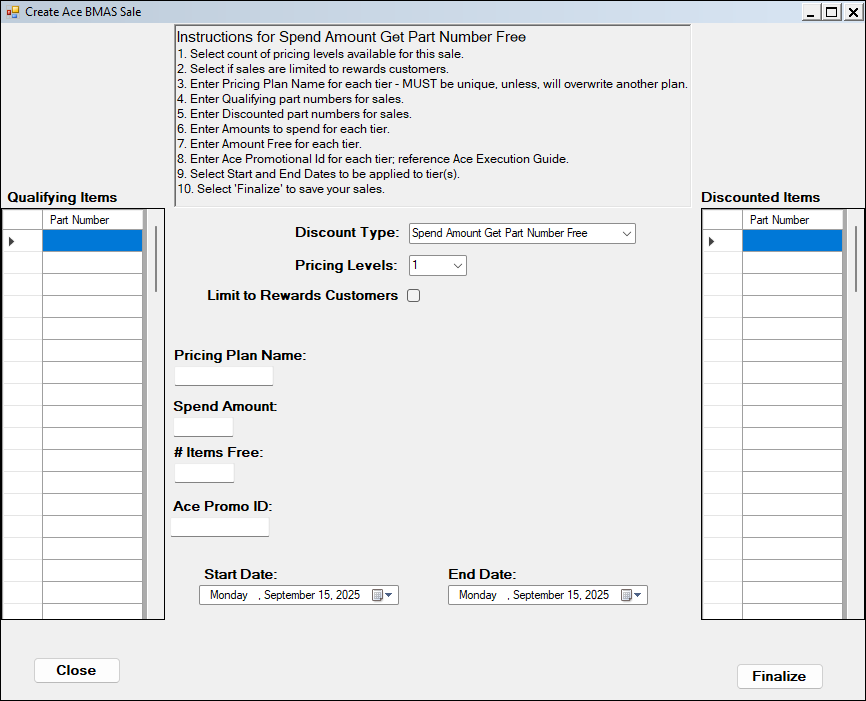Click the Close button

76,670
